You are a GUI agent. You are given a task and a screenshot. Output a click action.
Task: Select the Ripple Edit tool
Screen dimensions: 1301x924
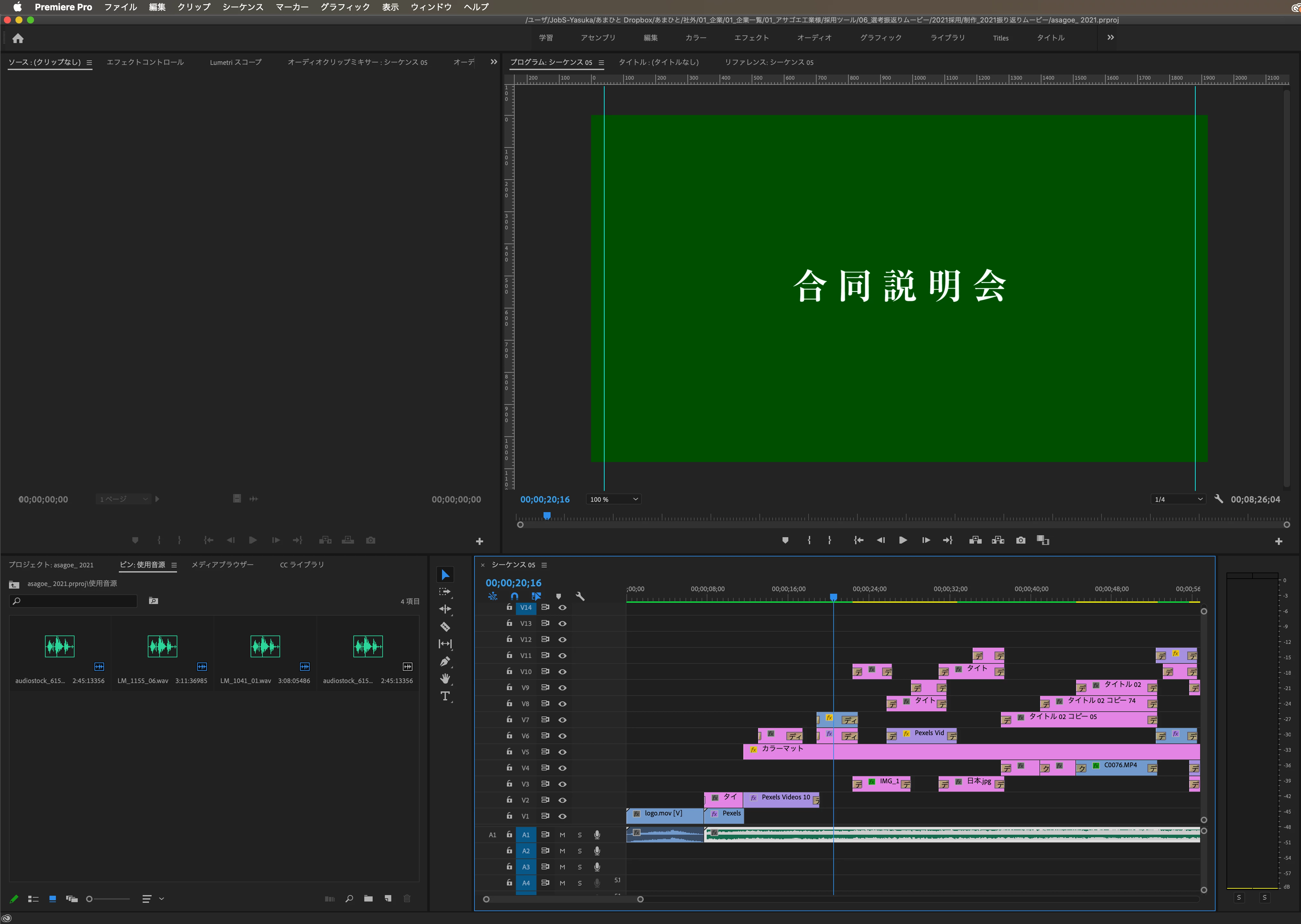pos(446,609)
